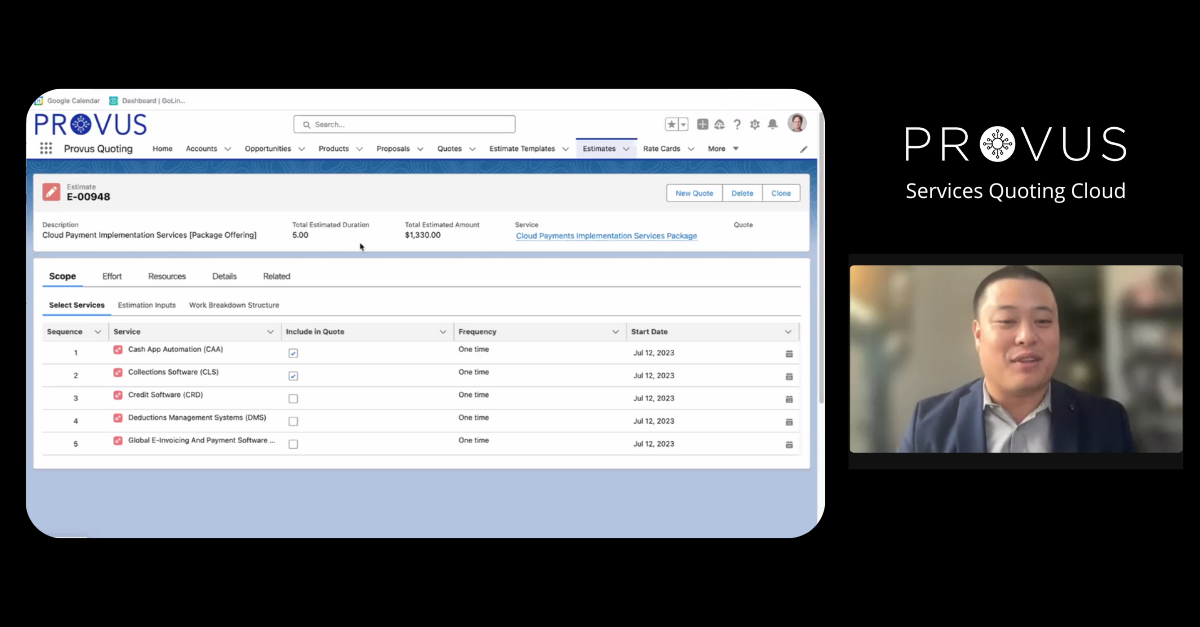Check Include in Quote for Global E-Invoicing
Viewport: 1200px width, 627px height.
(x=293, y=444)
